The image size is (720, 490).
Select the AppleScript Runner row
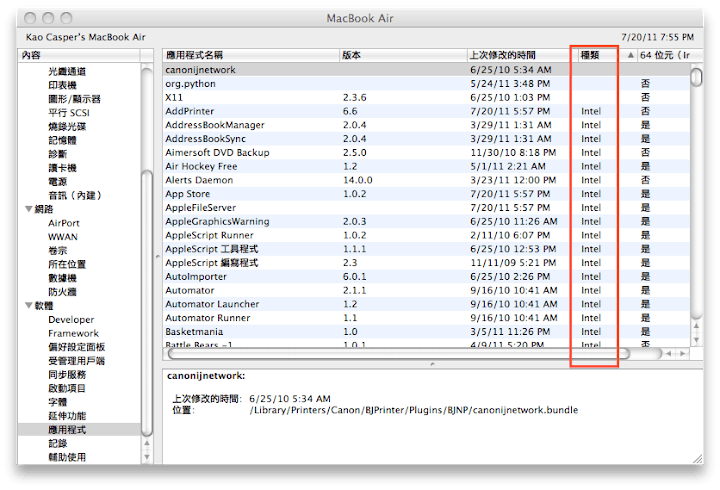tap(426, 235)
